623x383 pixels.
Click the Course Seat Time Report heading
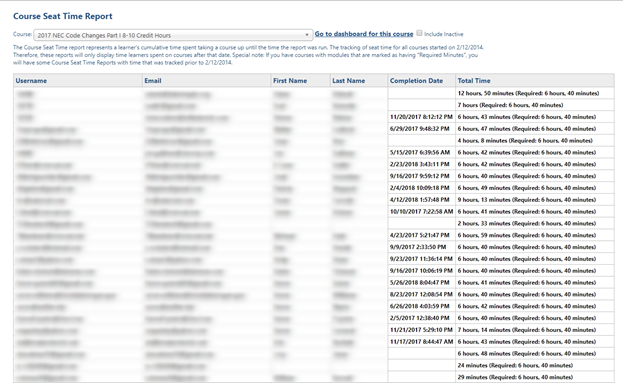tap(63, 16)
